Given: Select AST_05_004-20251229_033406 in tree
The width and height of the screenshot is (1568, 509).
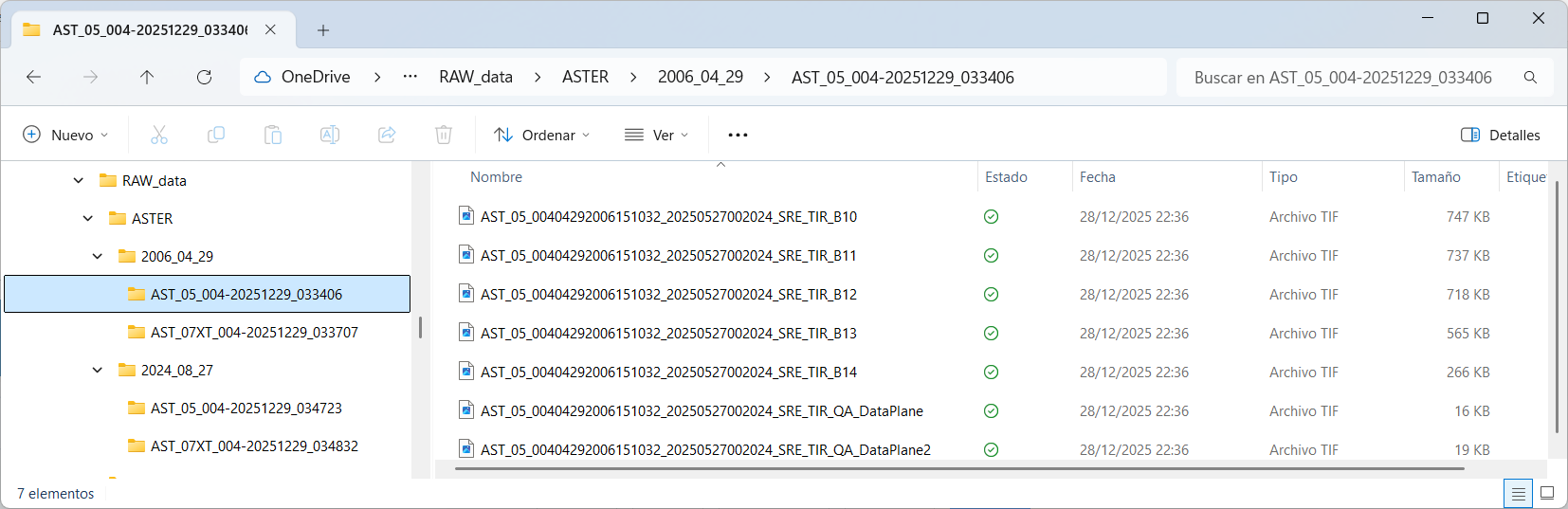Looking at the screenshot, I should click(207, 294).
